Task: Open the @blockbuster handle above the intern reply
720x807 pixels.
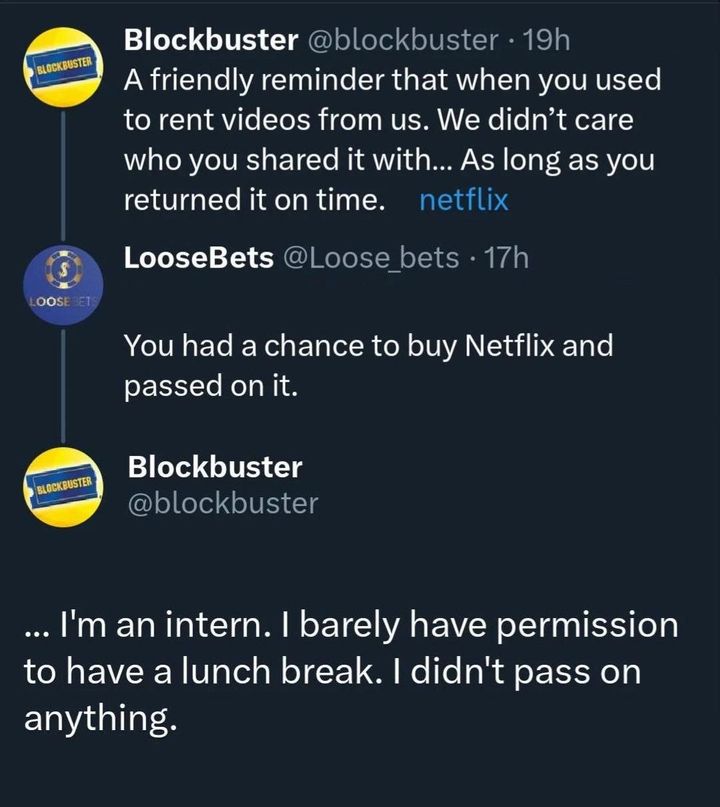Action: click(x=223, y=502)
